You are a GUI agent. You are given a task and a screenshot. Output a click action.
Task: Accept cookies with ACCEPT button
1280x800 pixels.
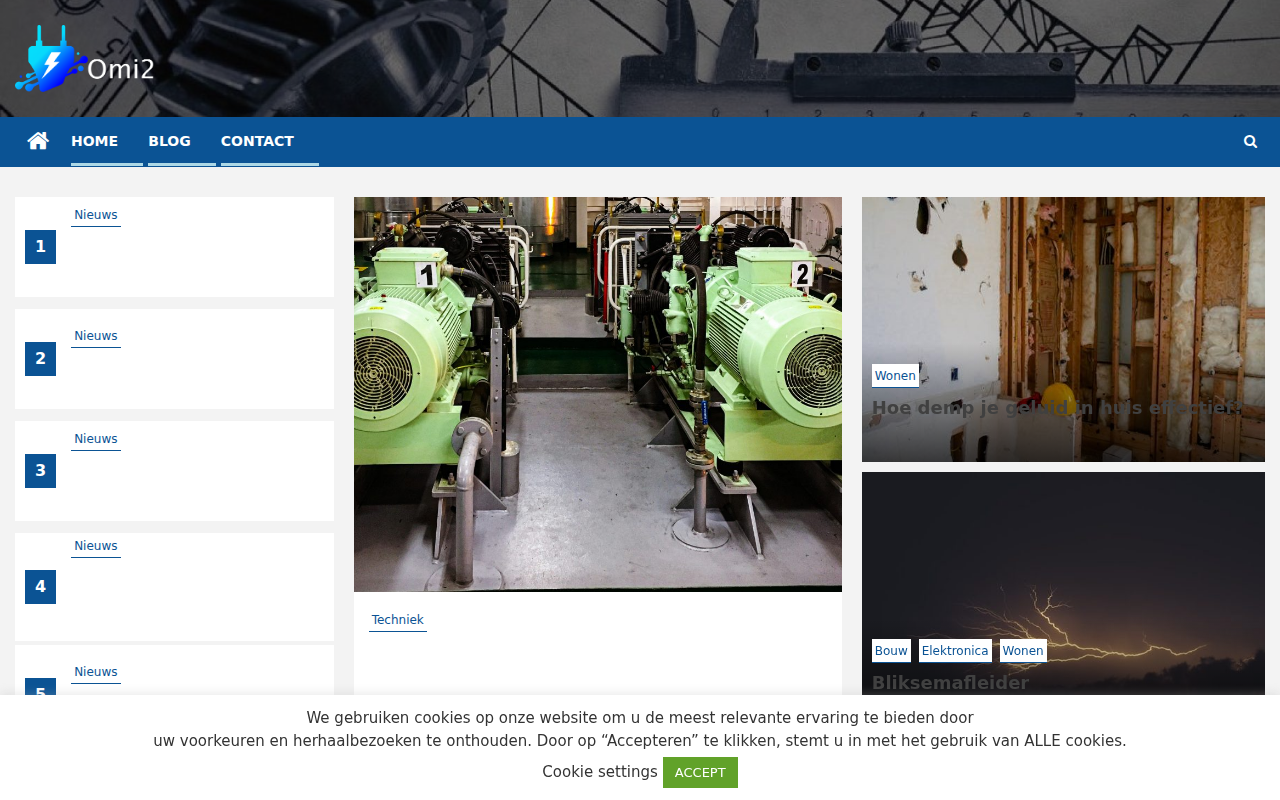pyautogui.click(x=700, y=772)
